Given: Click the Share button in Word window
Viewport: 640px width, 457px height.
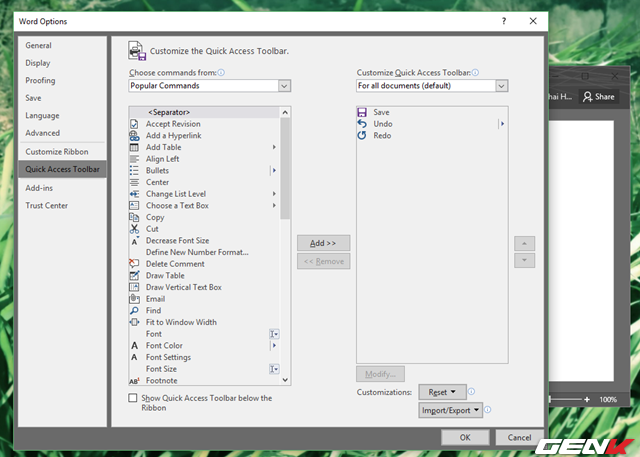Looking at the screenshot, I should pos(599,97).
